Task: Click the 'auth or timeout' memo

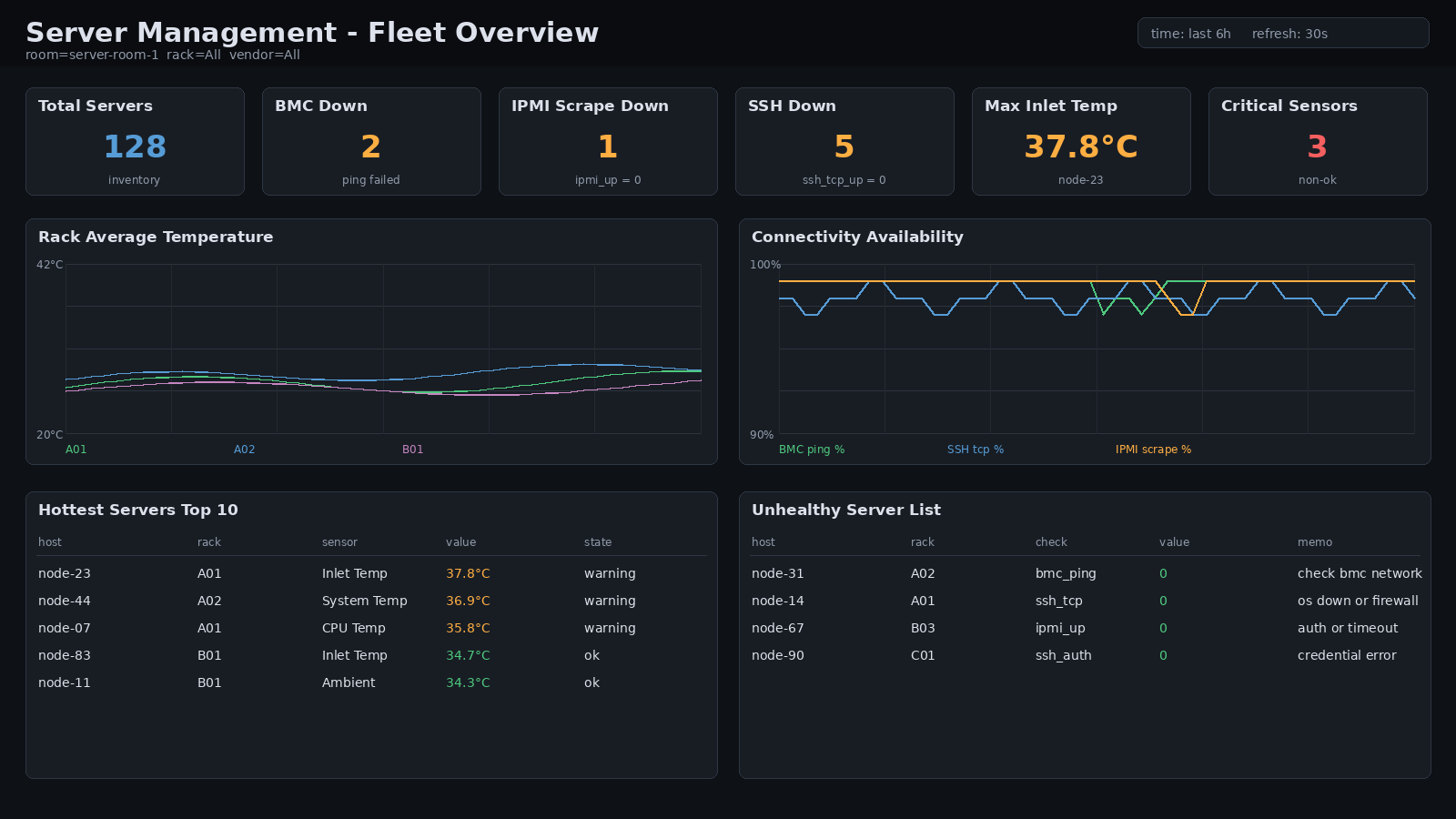Action: (x=1348, y=628)
